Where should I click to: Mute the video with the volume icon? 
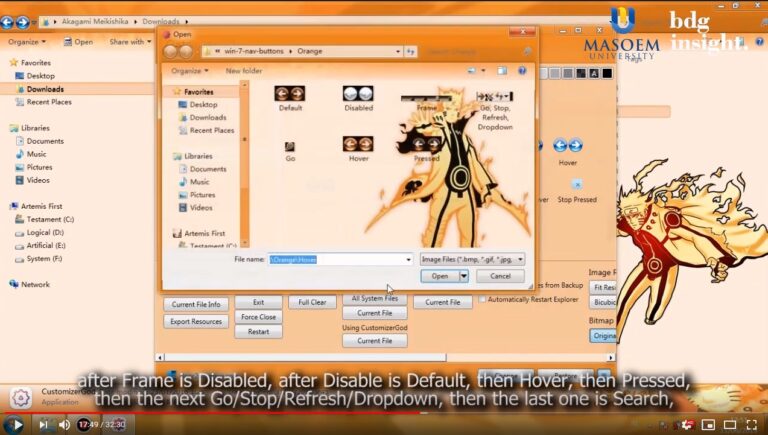(64, 424)
